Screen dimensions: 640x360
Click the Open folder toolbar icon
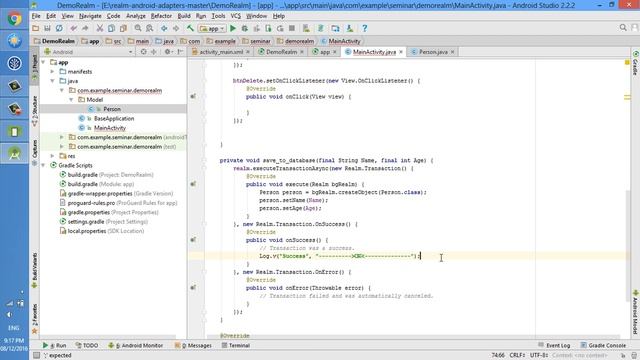[x=36, y=29]
